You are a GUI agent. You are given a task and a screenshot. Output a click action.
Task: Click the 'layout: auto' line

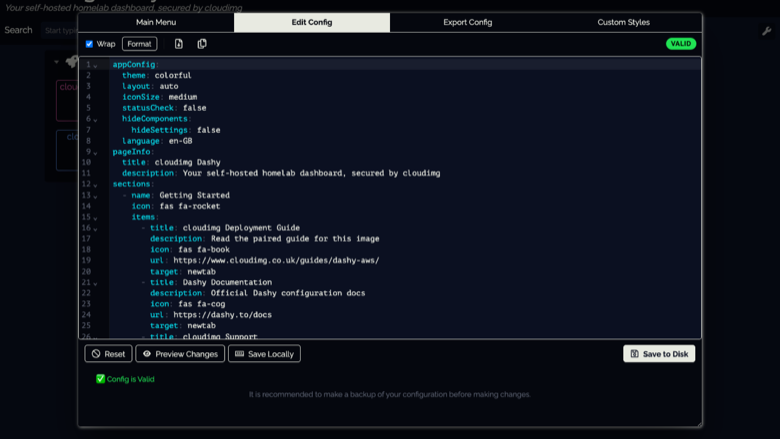[150, 87]
